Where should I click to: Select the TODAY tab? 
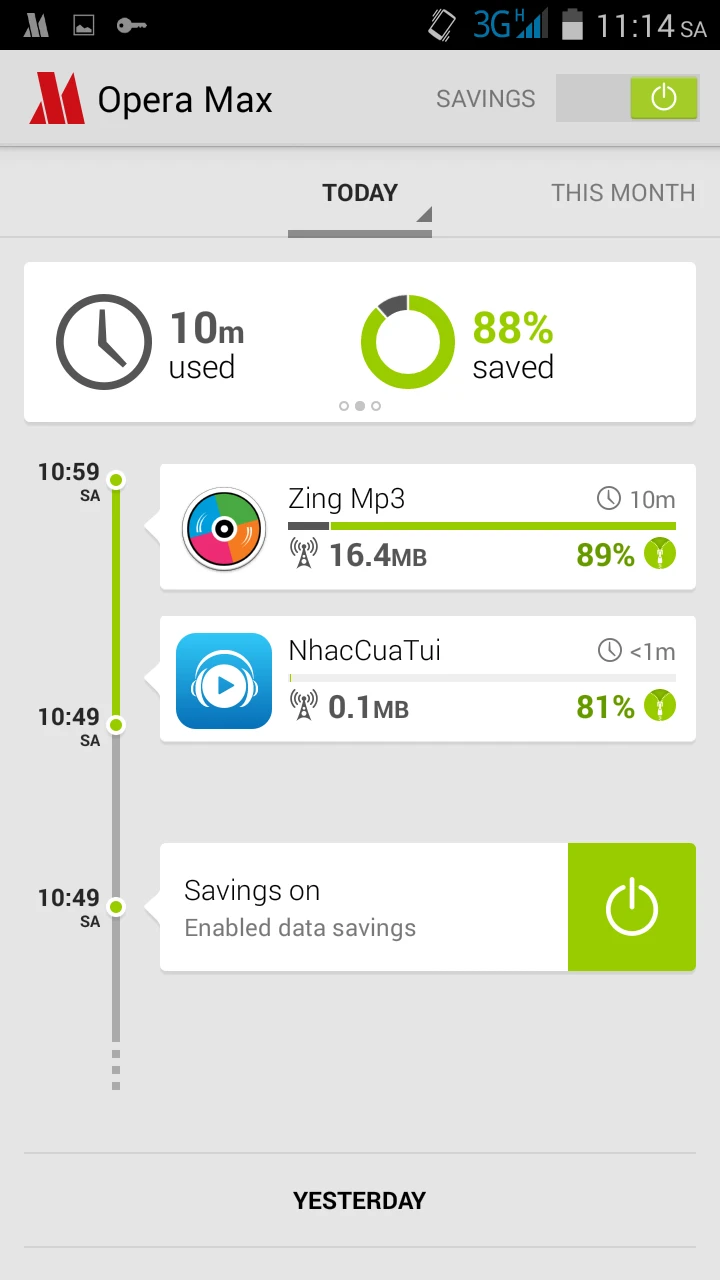pyautogui.click(x=360, y=193)
